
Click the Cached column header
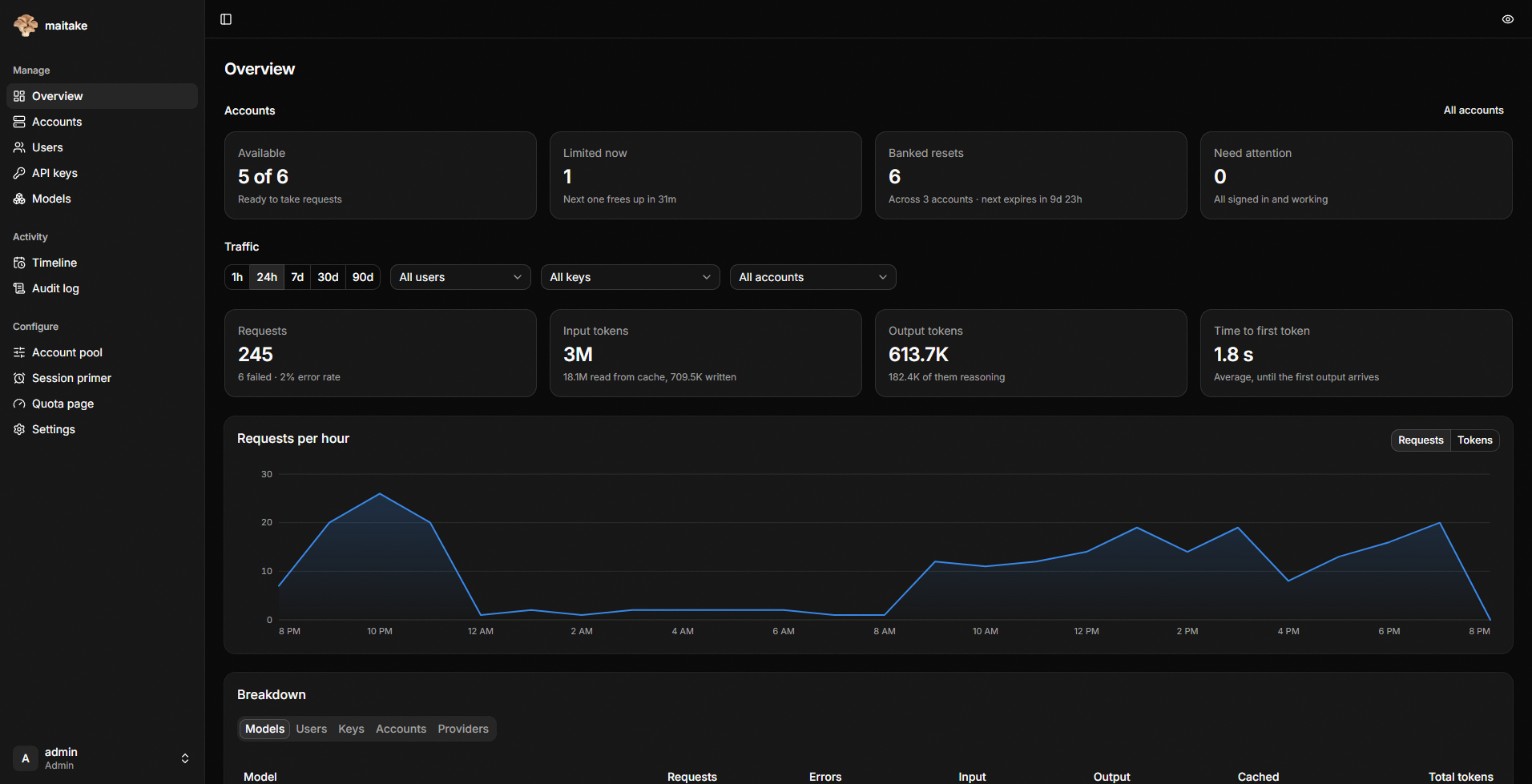pos(1258,777)
